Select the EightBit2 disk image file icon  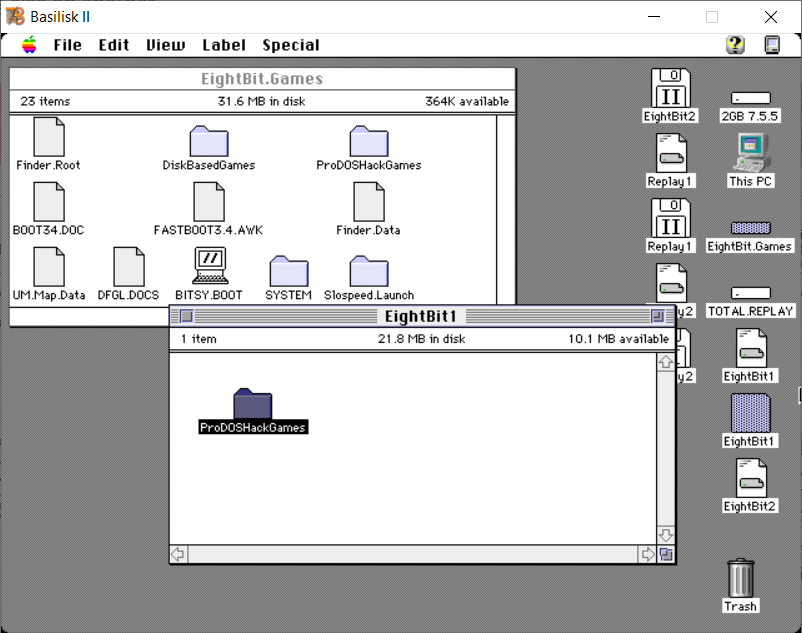coord(750,485)
